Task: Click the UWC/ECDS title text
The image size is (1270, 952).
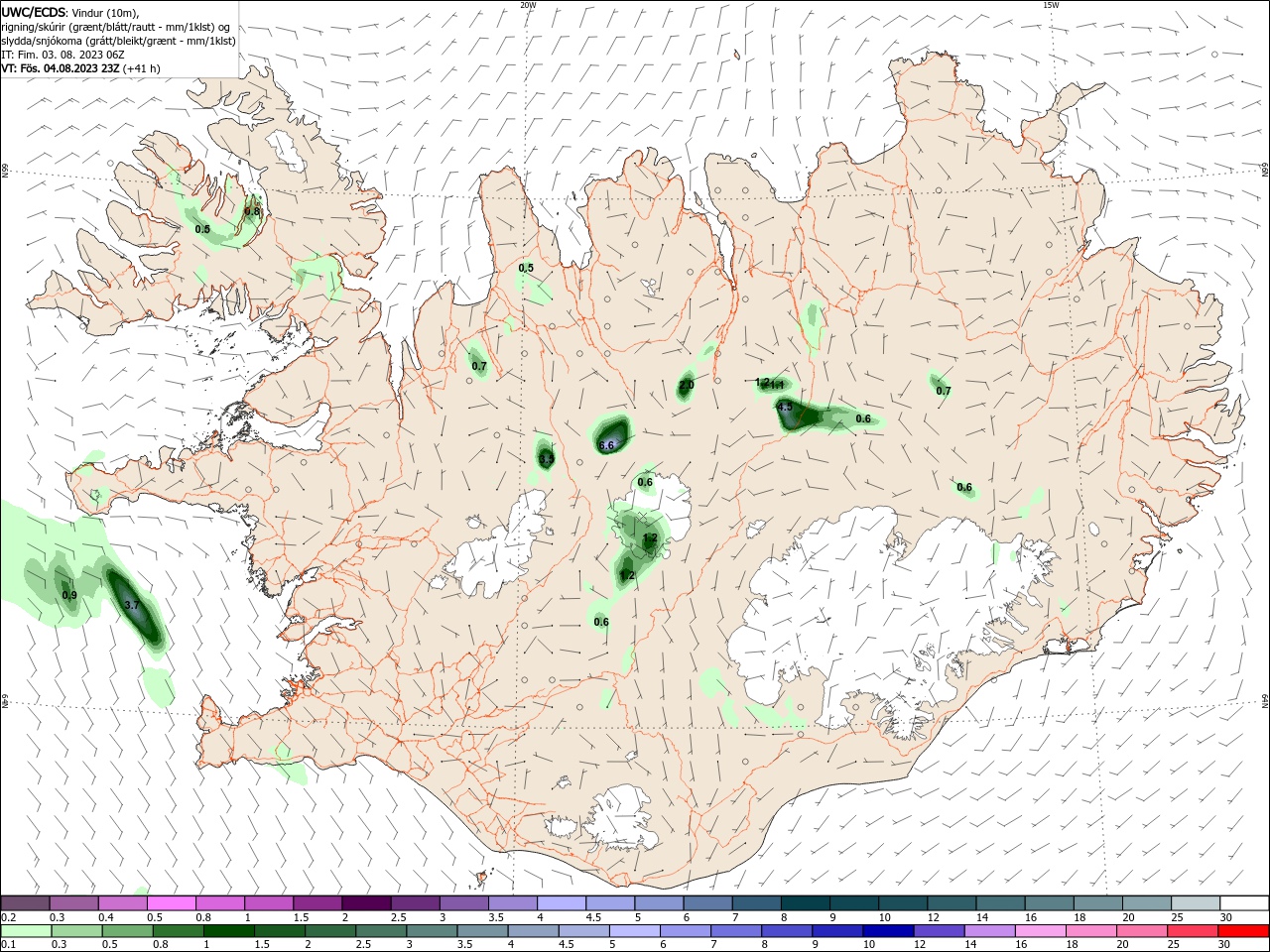Action: 34,12
